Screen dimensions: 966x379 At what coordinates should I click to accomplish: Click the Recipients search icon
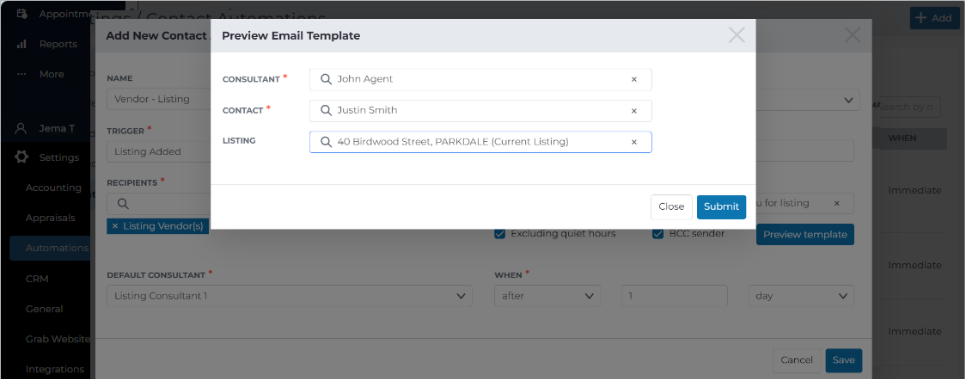click(123, 203)
